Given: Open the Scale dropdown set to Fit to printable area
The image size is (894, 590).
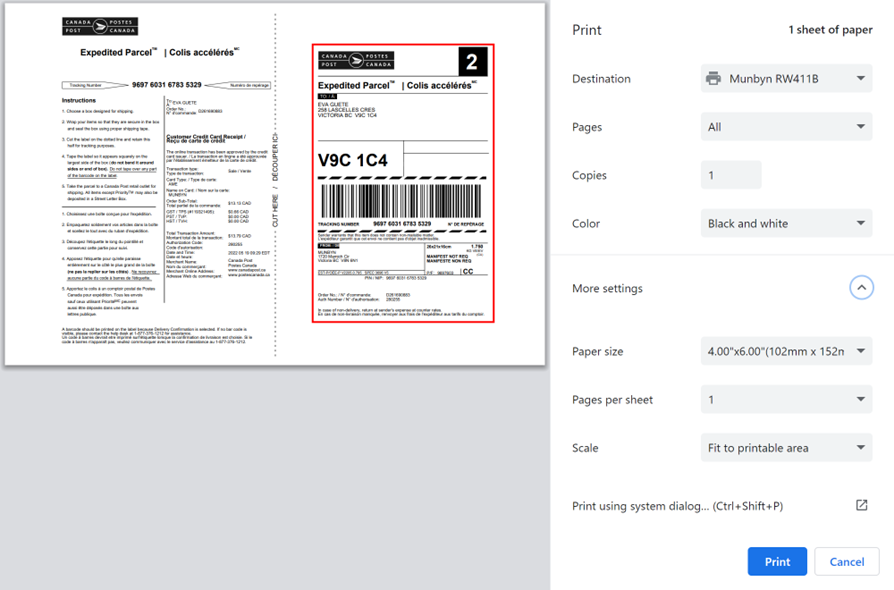Looking at the screenshot, I should [786, 448].
